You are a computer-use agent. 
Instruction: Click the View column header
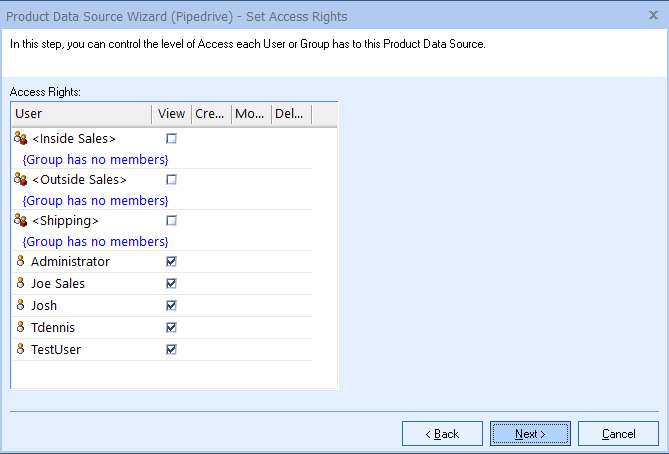pyautogui.click(x=171, y=114)
